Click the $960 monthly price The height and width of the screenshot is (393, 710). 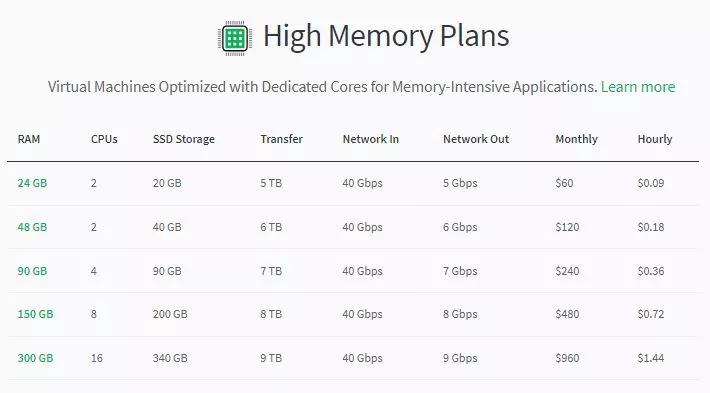coord(567,358)
